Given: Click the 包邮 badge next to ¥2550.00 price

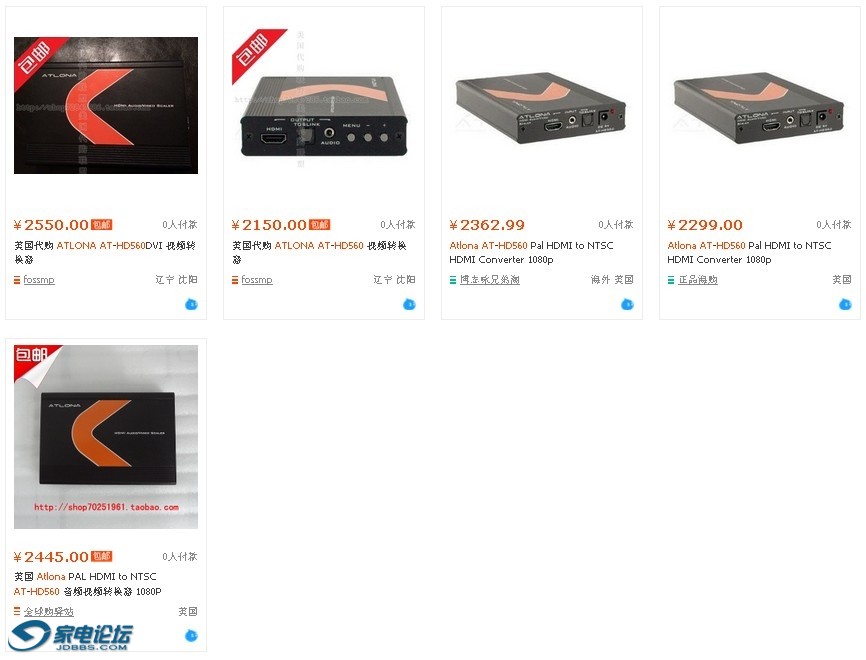Looking at the screenshot, I should (102, 224).
